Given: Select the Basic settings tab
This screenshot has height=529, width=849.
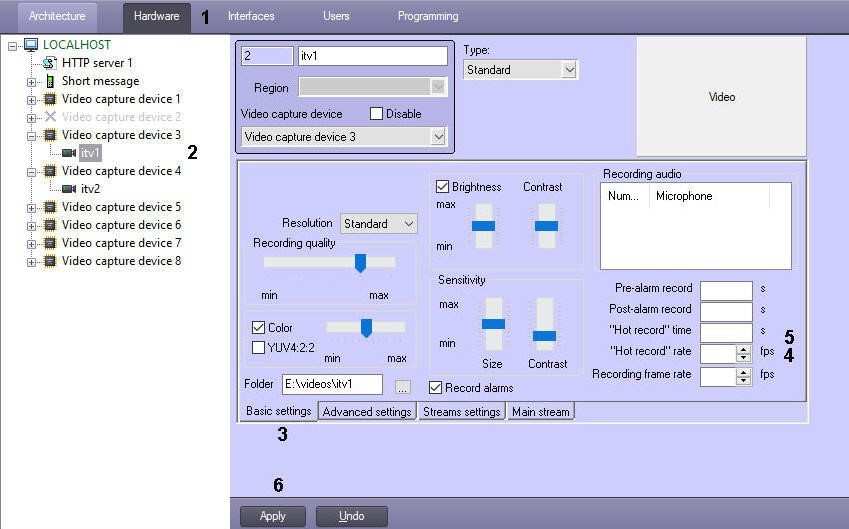Looking at the screenshot, I should pyautogui.click(x=278, y=411).
